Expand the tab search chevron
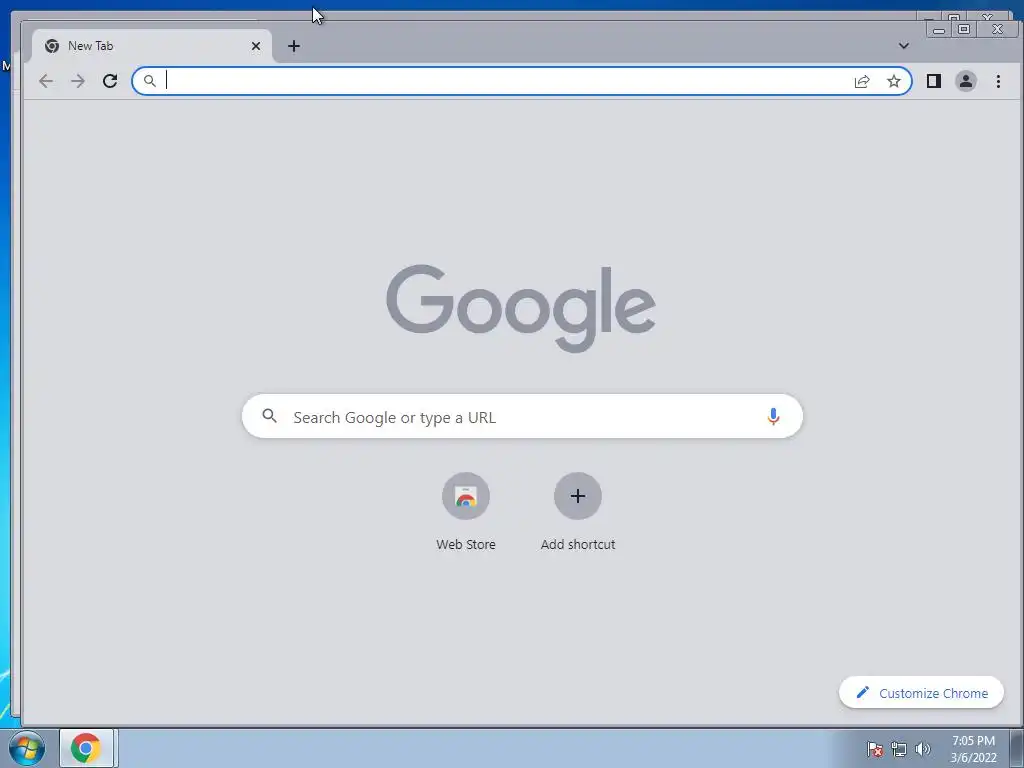 coord(903,46)
